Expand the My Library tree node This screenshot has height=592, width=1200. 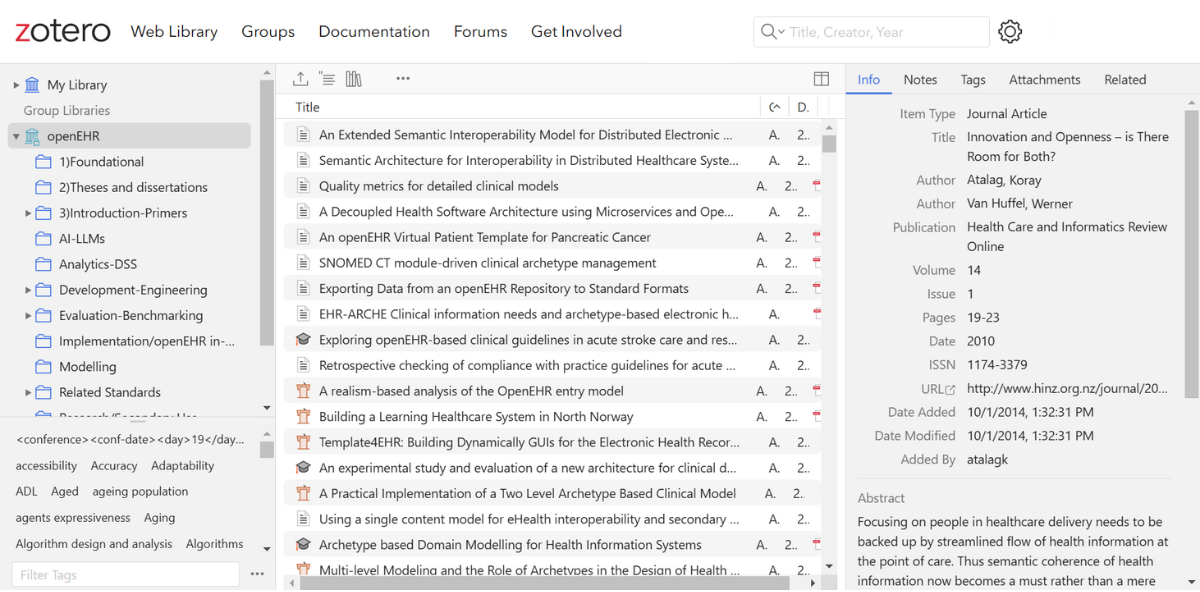click(x=16, y=85)
